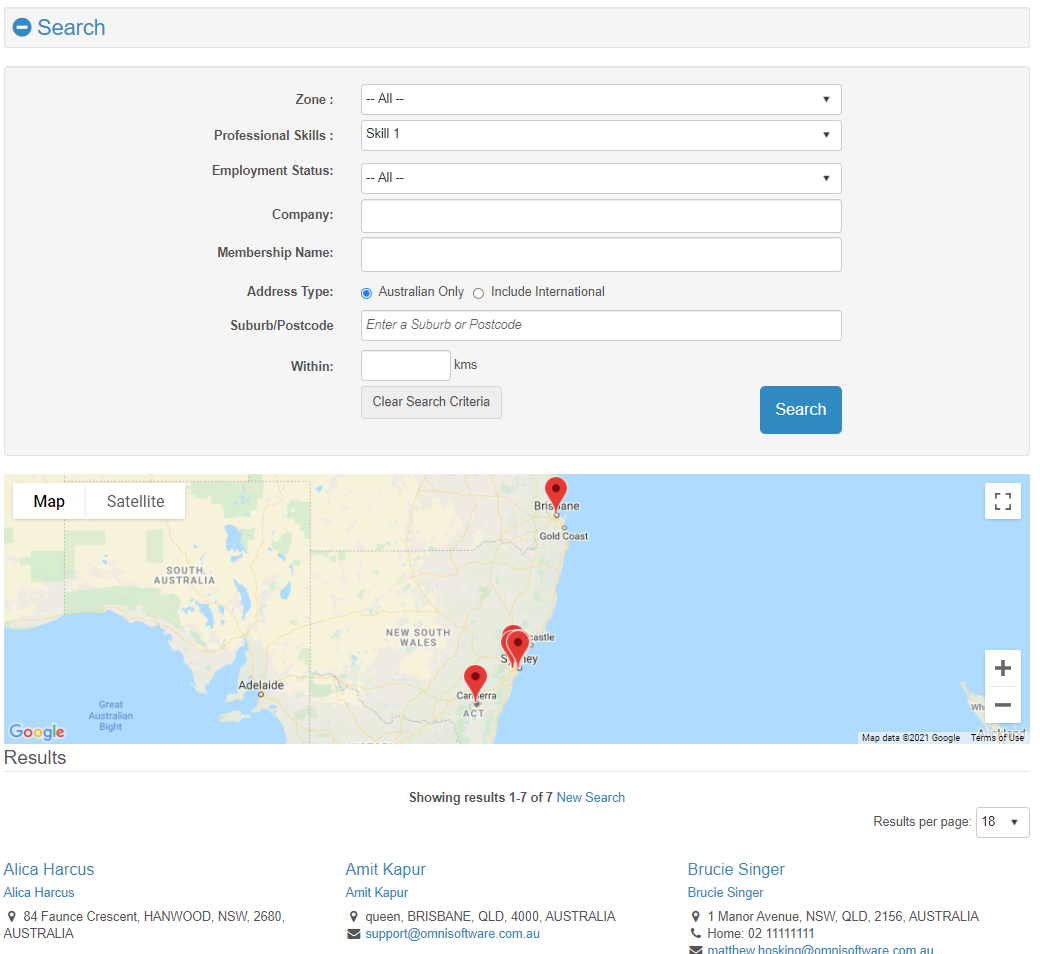Select the Australian Only option
The width and height of the screenshot is (1040, 954).
coord(366,292)
